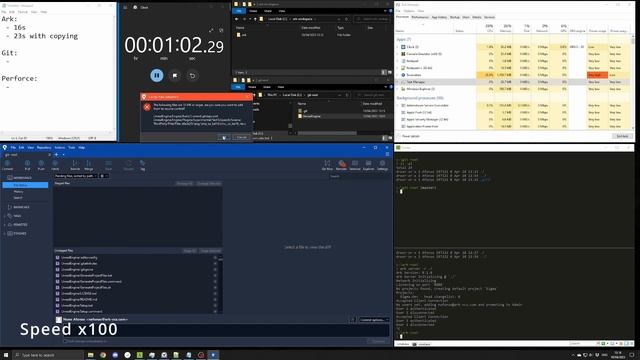The width and height of the screenshot is (640, 360).
Task: Open Remote from Sourcetree toolbar
Action: [341, 165]
